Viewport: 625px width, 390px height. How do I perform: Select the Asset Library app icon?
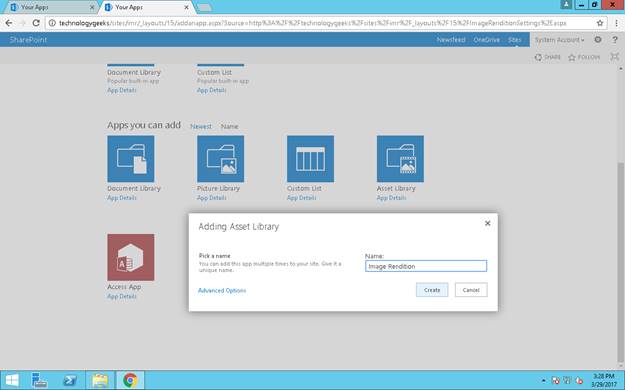point(400,159)
